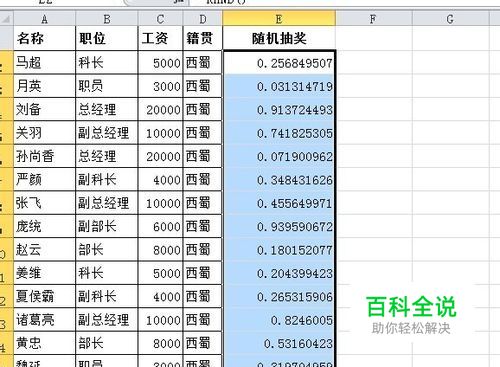Select the name cell 黄忠

pos(45,343)
